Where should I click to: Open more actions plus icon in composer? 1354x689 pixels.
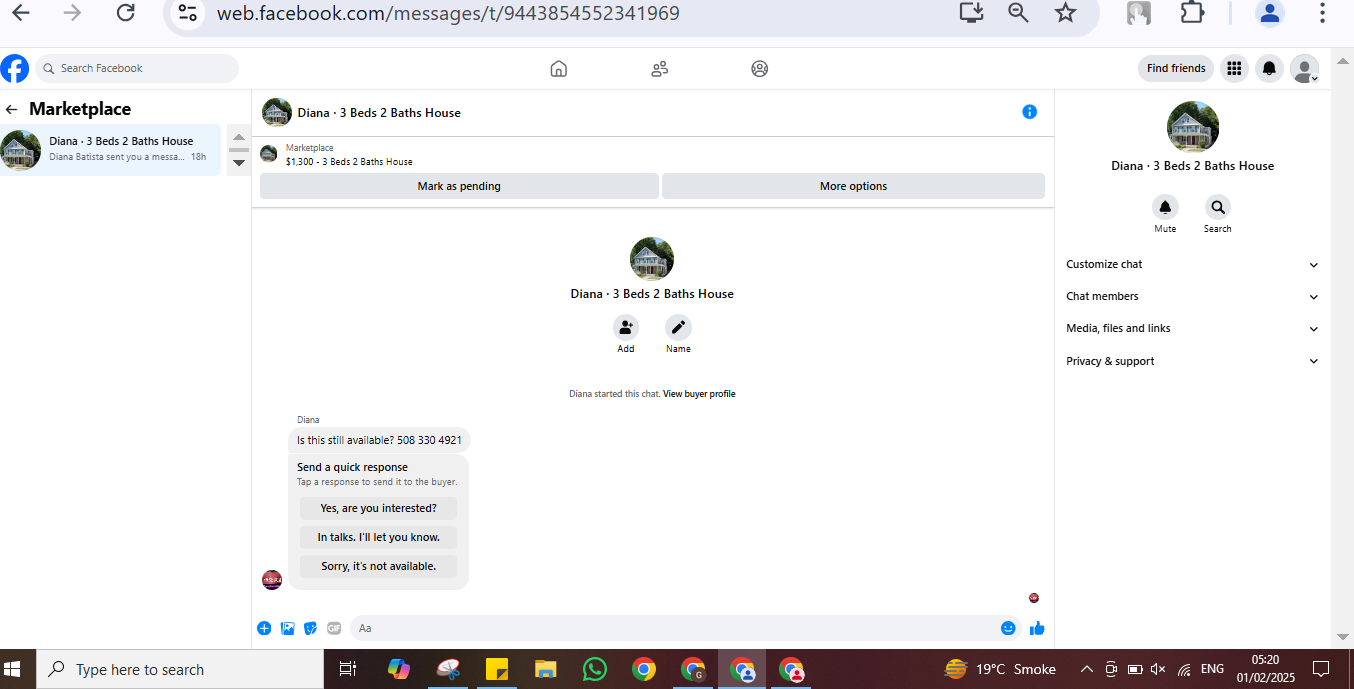[x=264, y=628]
